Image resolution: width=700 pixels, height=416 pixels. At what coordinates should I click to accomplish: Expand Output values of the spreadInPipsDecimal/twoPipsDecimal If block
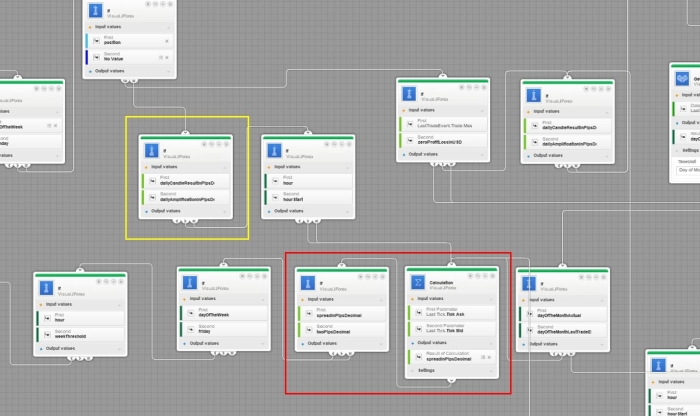381,344
